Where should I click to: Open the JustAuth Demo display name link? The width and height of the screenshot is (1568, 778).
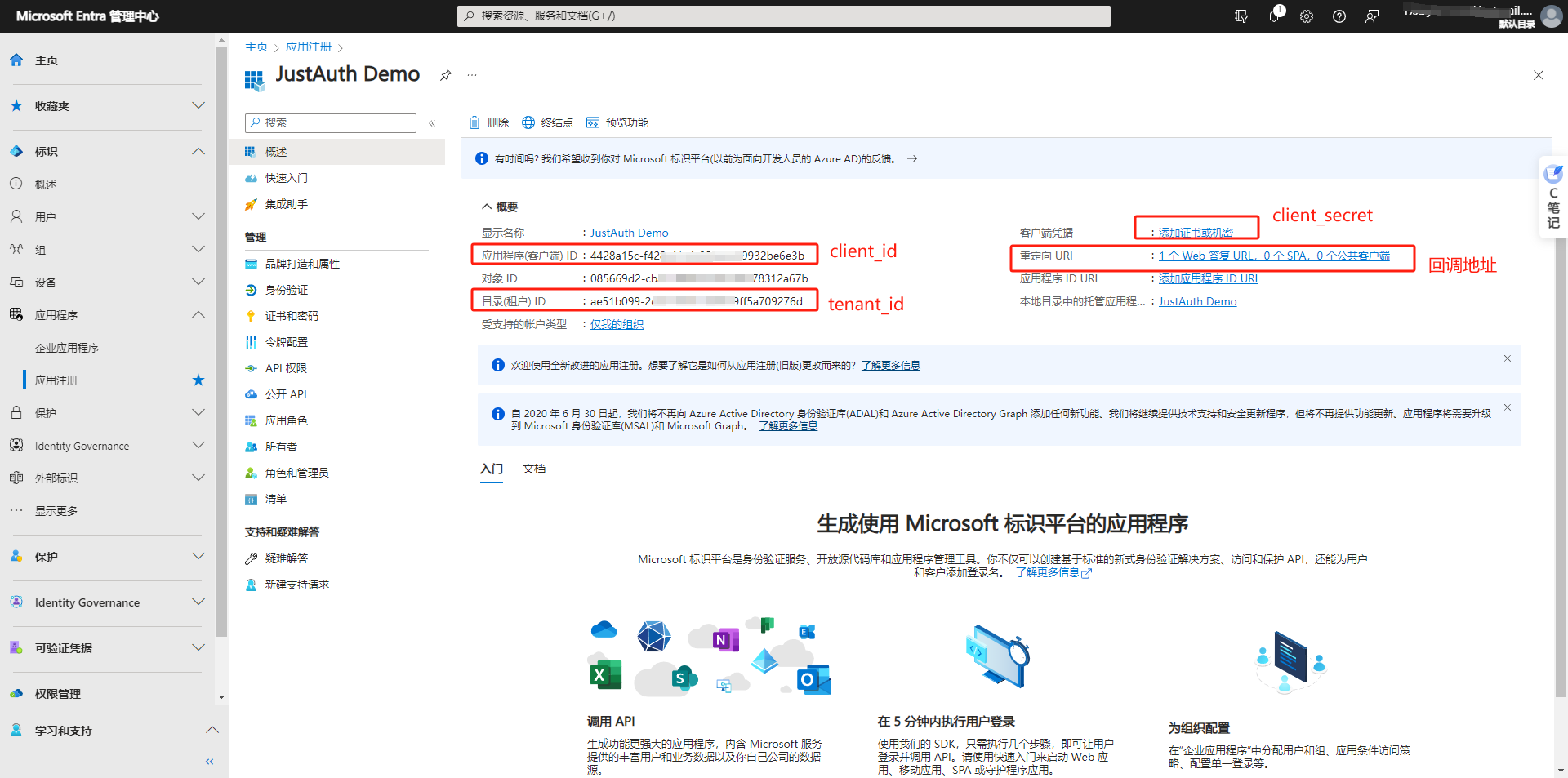point(630,233)
